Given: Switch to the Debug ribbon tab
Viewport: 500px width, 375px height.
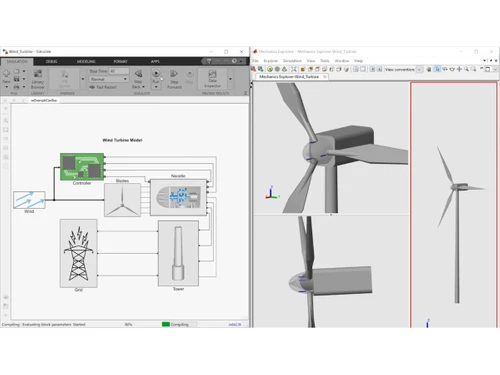Looking at the screenshot, I should click(x=51, y=61).
